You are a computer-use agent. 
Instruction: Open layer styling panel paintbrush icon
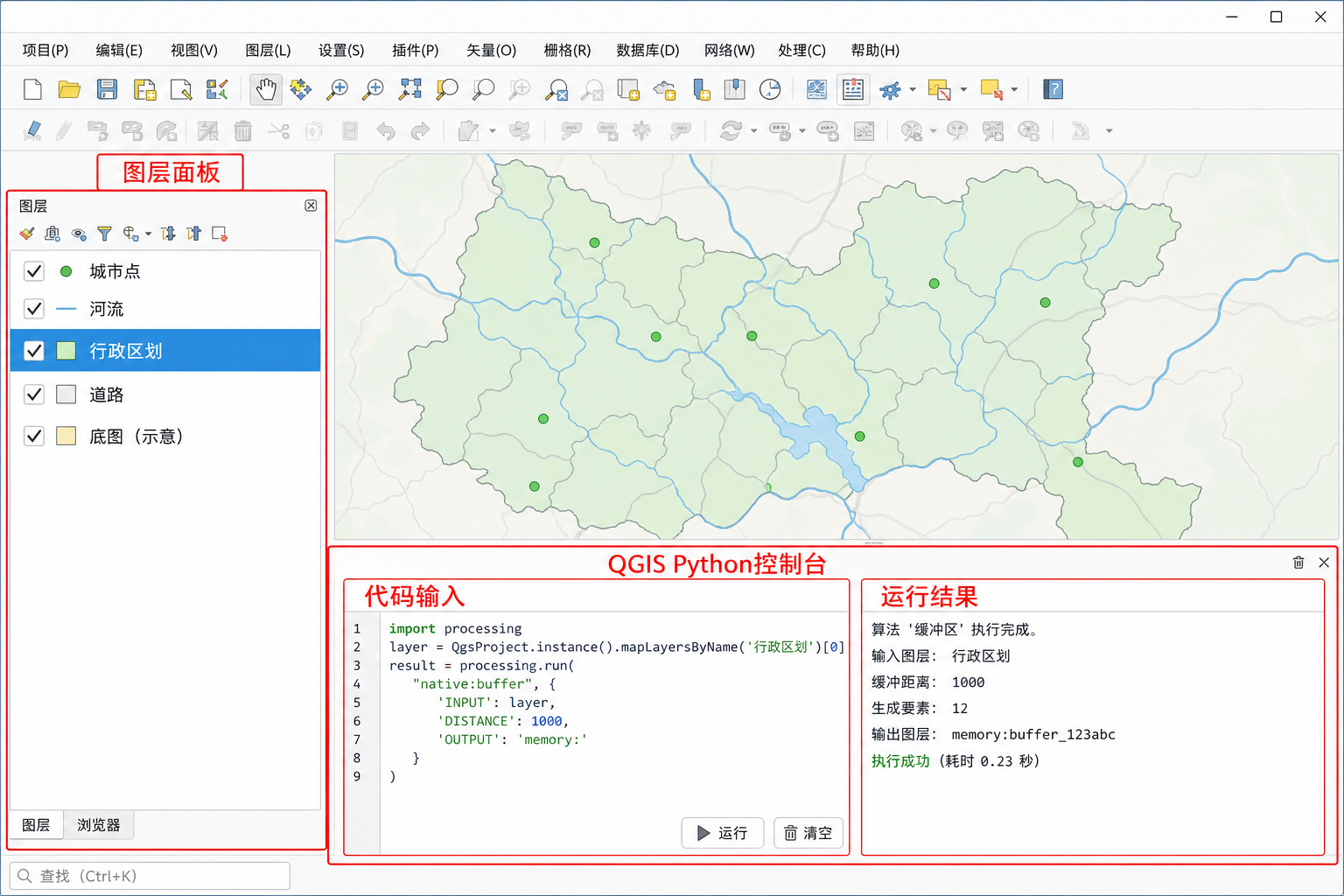click(x=27, y=234)
